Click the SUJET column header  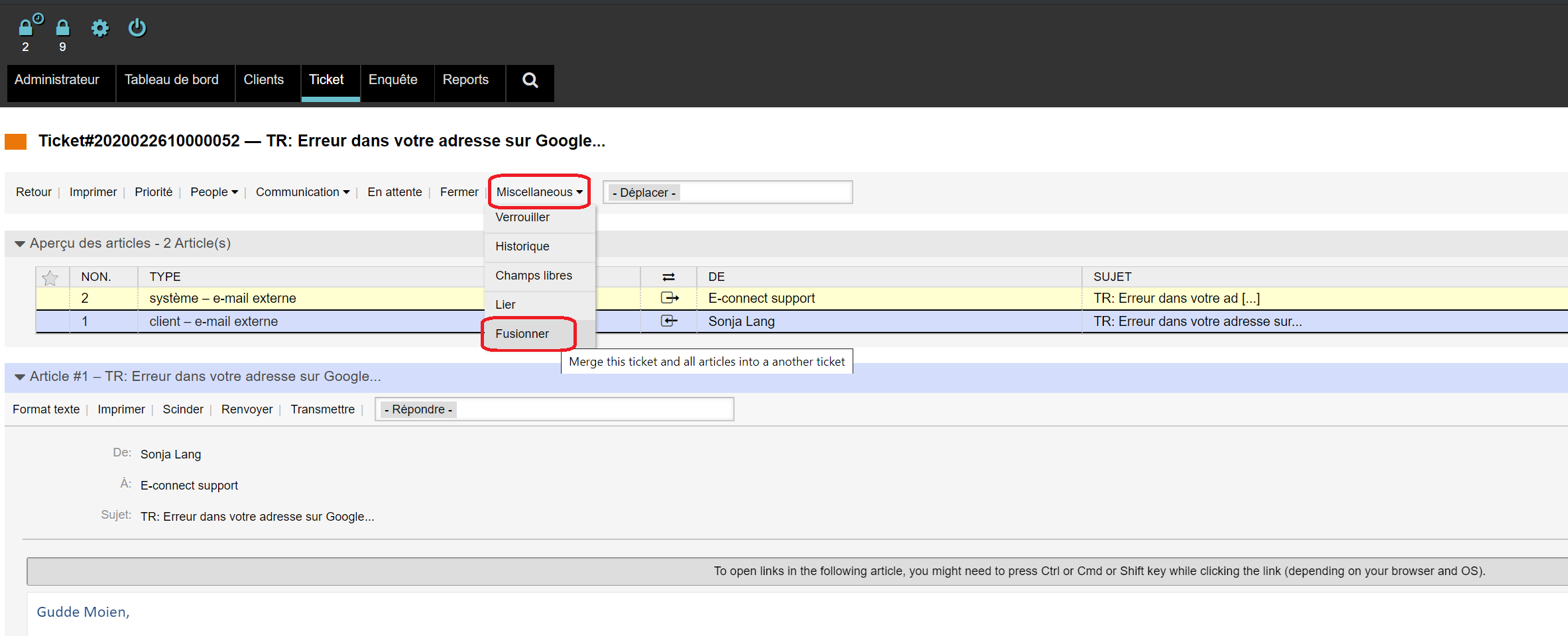(x=1113, y=277)
